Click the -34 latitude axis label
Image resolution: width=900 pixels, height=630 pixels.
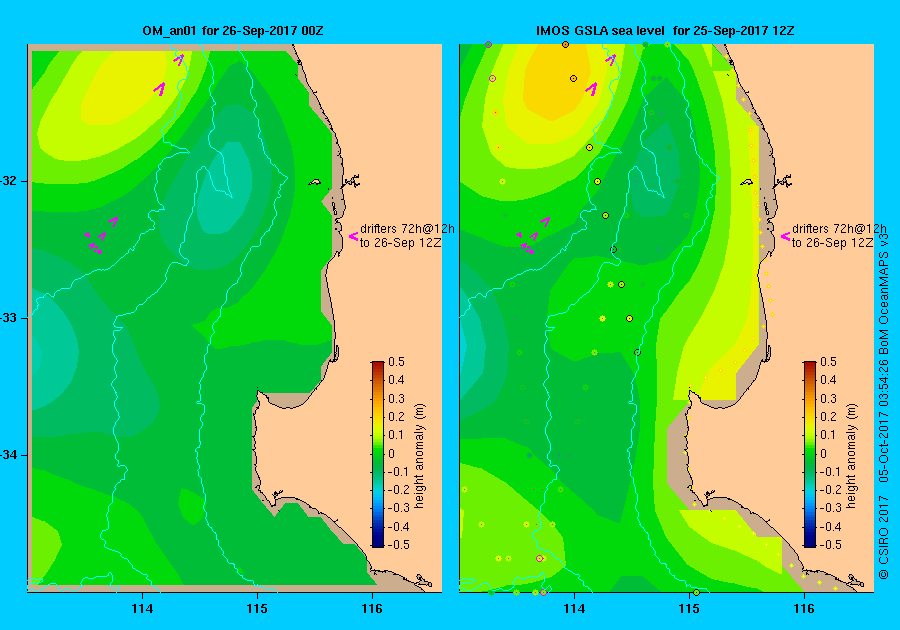pos(9,455)
